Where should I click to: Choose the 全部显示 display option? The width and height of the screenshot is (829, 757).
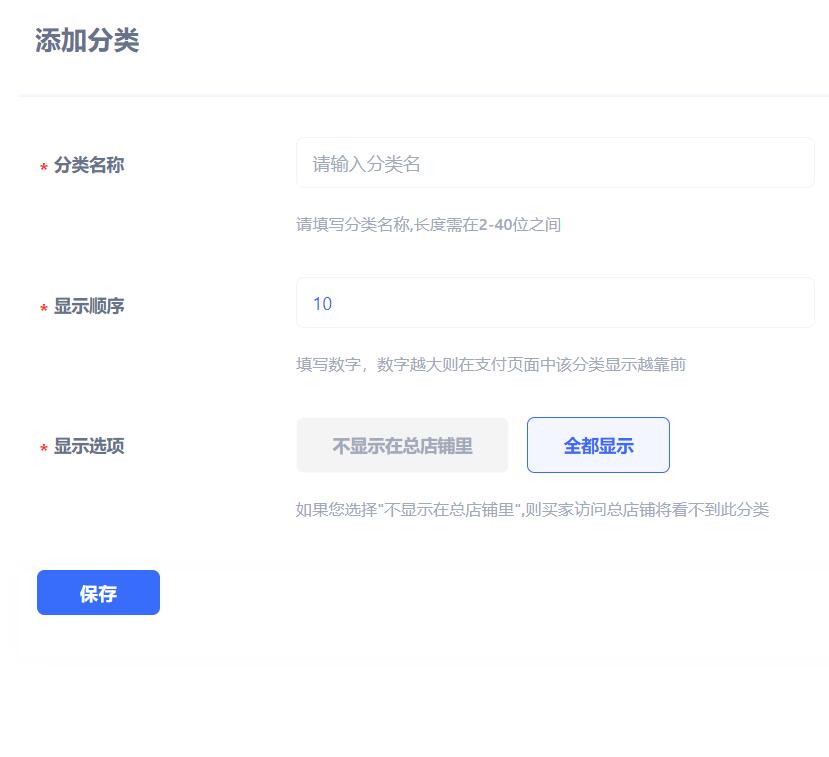[598, 445]
